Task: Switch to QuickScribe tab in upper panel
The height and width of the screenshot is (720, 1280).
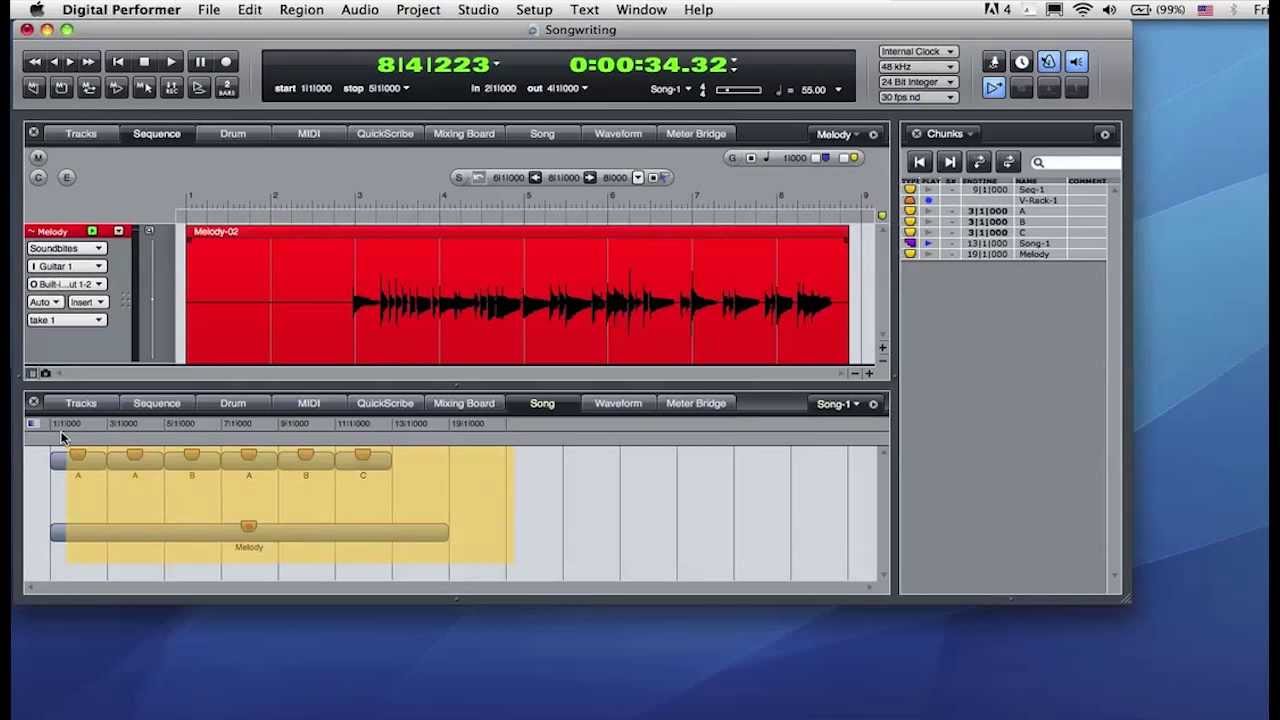Action: tap(385, 134)
